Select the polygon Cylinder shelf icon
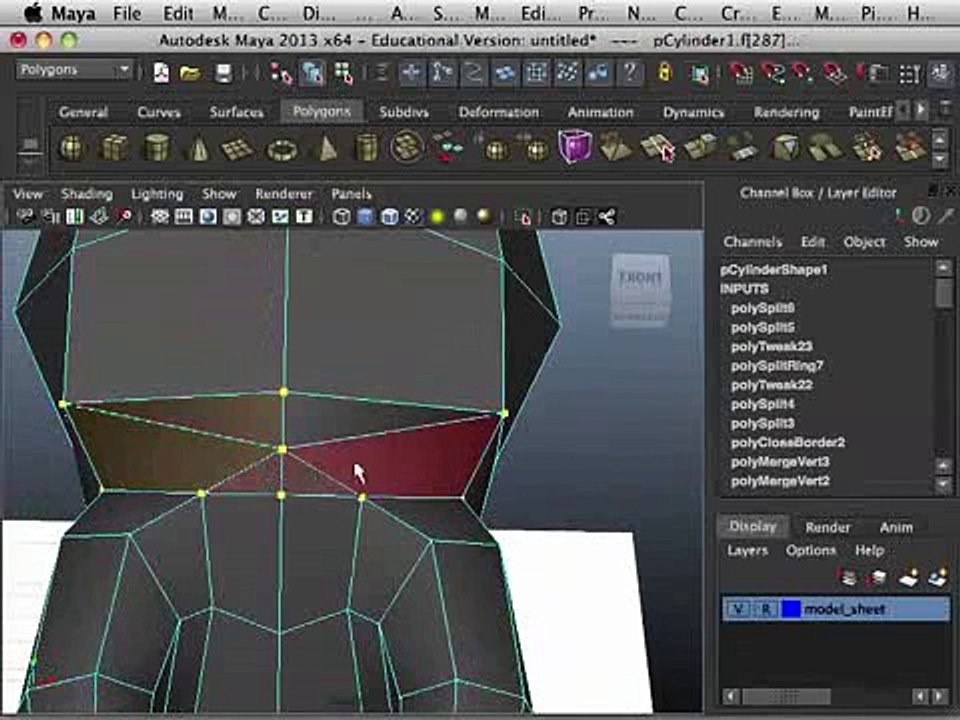 coord(156,148)
